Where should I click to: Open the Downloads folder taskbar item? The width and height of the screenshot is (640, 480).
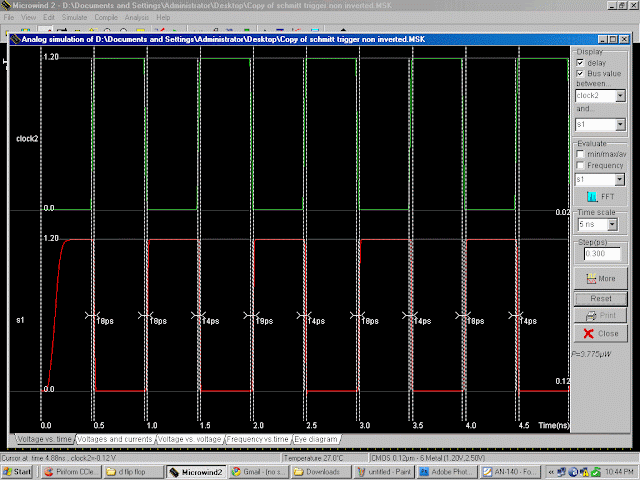tap(321, 472)
